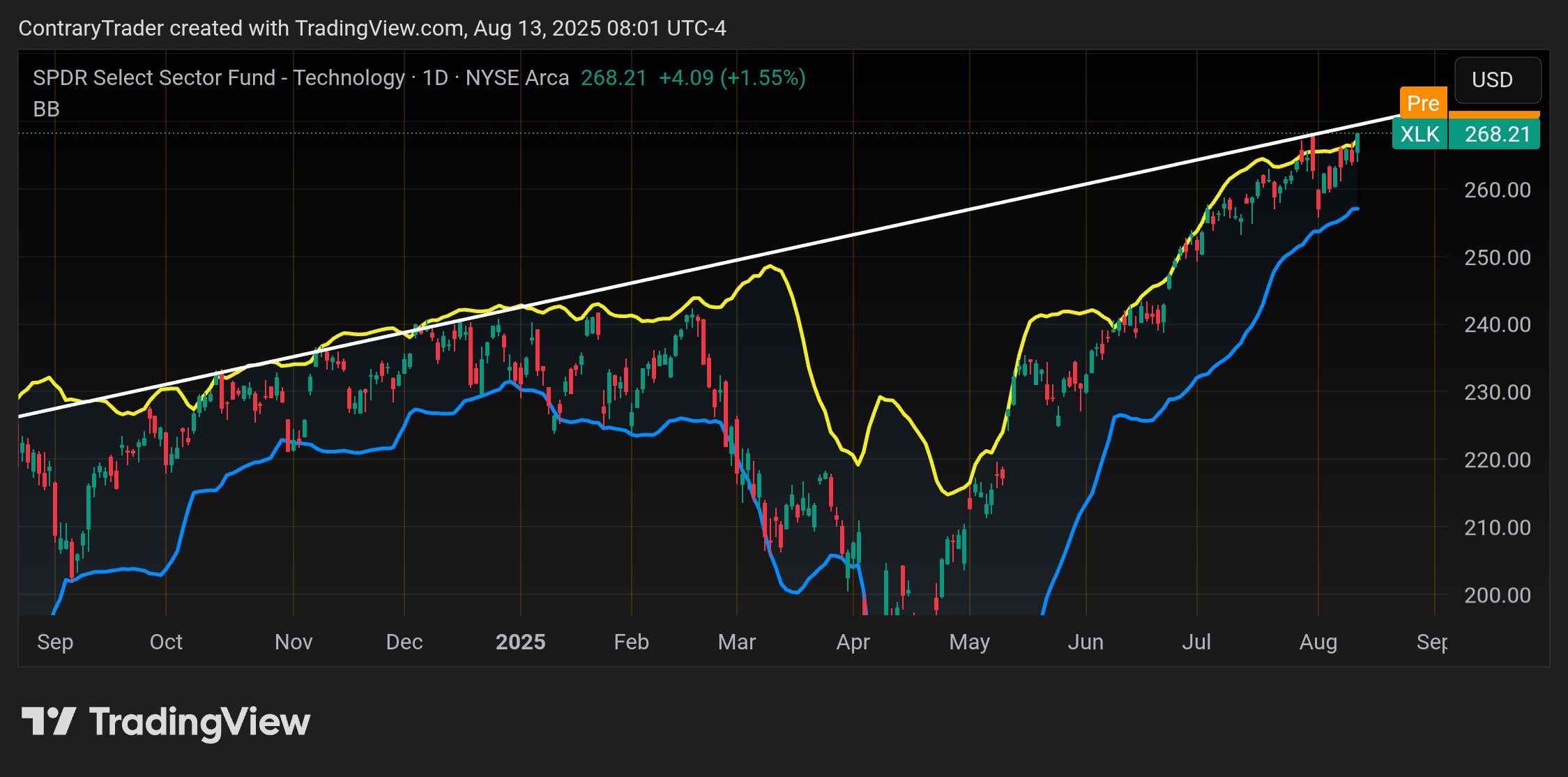
Task: Select the ContrarieTrader attribution header text
Action: [372, 28]
